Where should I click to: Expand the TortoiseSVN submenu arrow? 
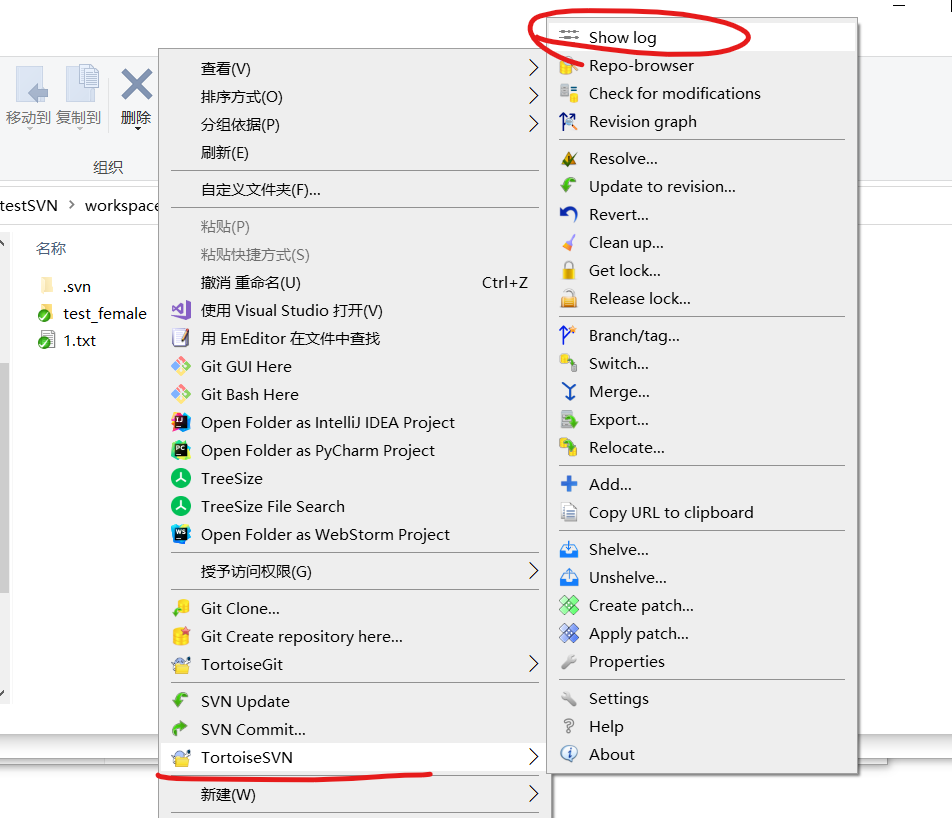click(x=533, y=757)
